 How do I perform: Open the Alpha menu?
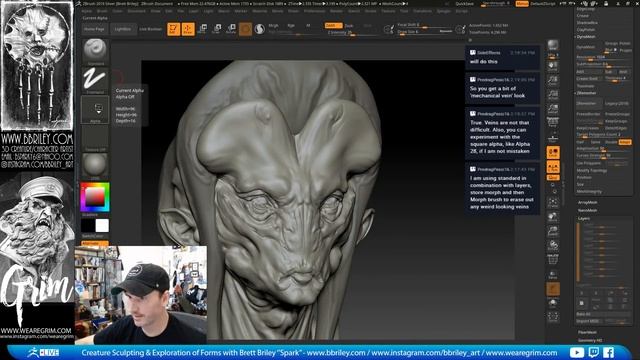(87, 11)
